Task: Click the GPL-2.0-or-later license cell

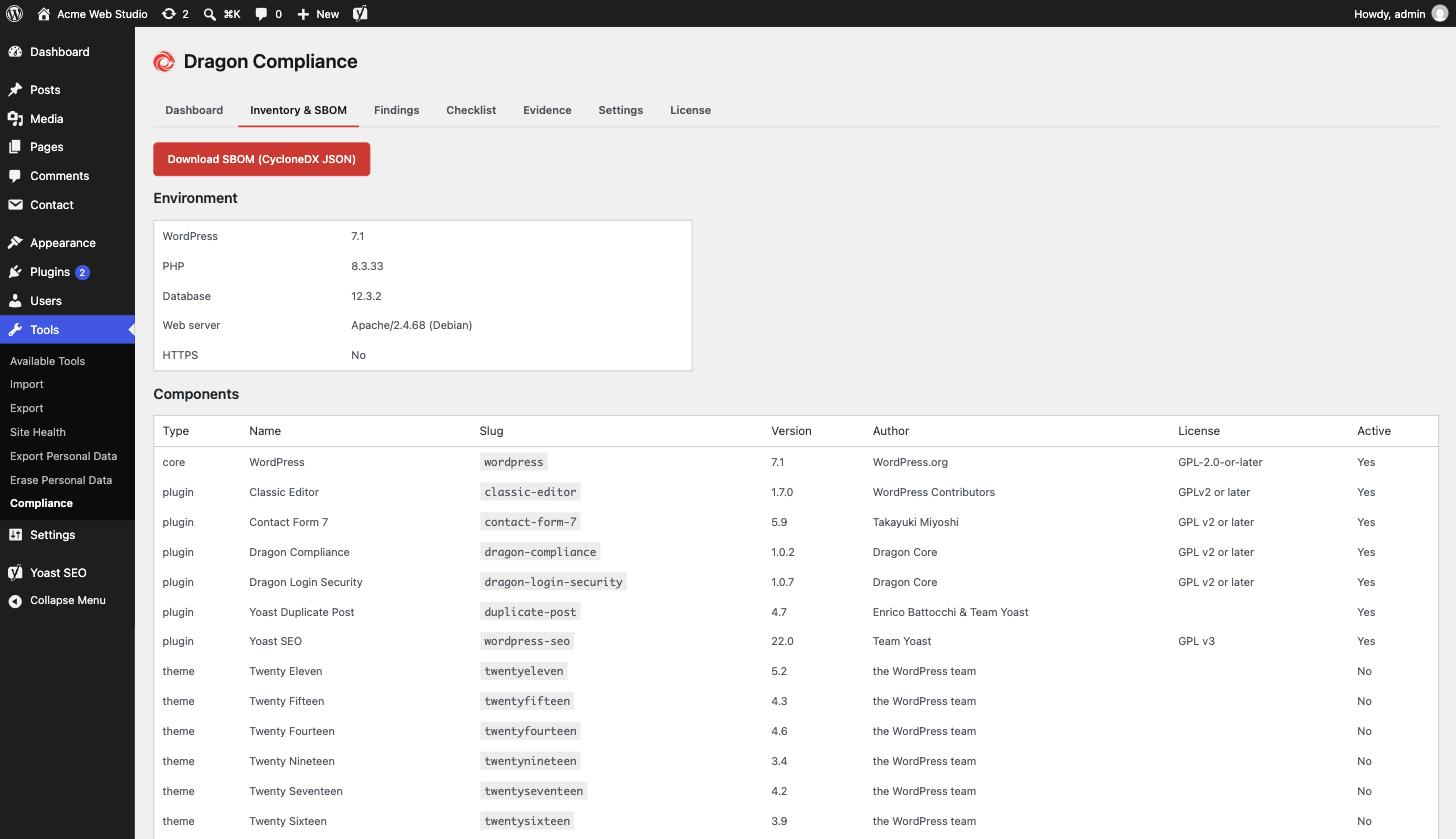Action: 1220,462
